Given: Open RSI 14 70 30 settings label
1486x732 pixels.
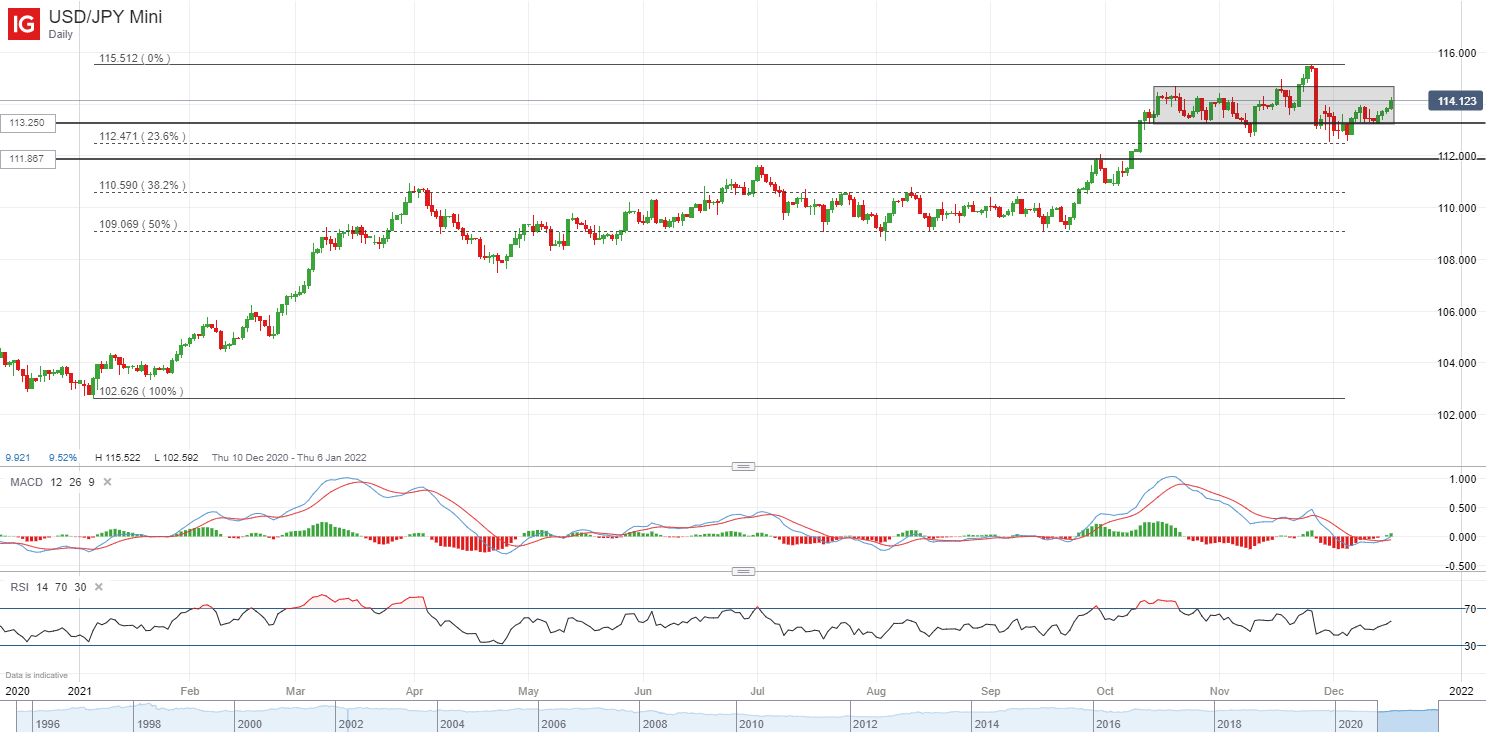Looking at the screenshot, I should coord(49,588).
